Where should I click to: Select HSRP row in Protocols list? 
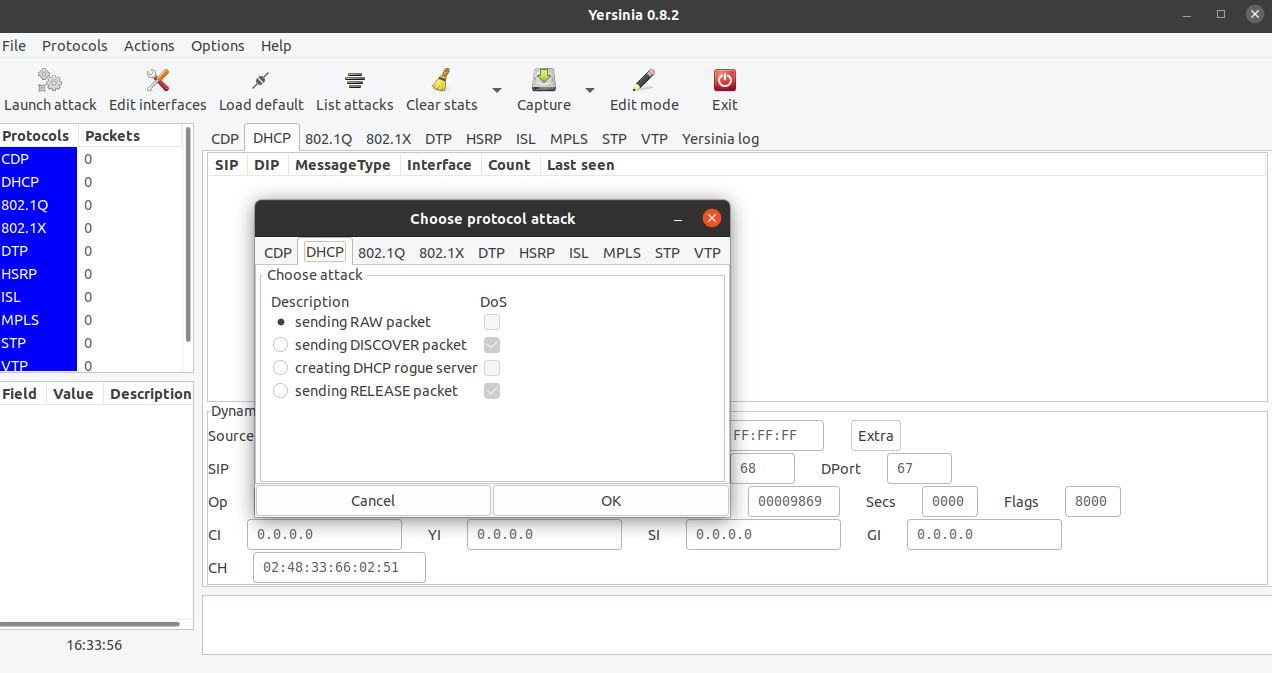click(90, 274)
